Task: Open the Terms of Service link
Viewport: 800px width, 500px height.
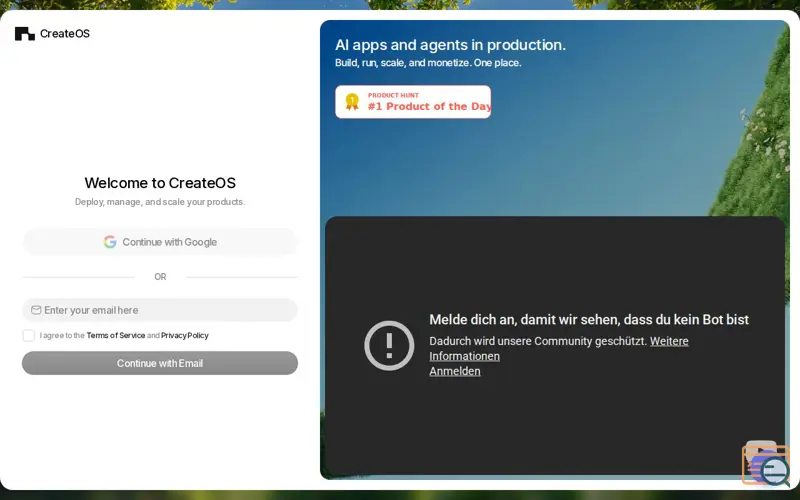Action: (x=116, y=335)
